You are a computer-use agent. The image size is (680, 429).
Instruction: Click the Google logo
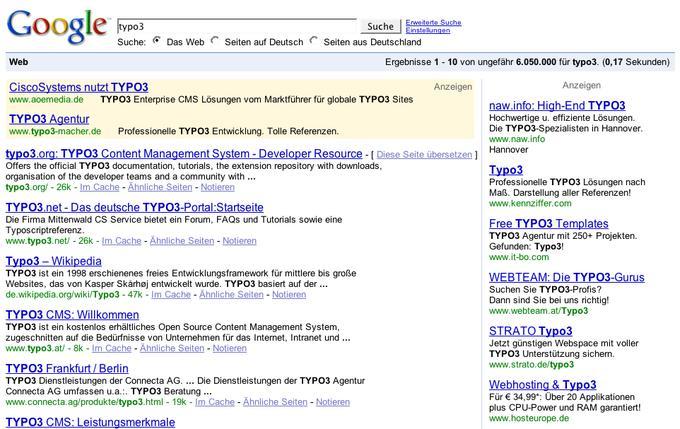[x=57, y=27]
